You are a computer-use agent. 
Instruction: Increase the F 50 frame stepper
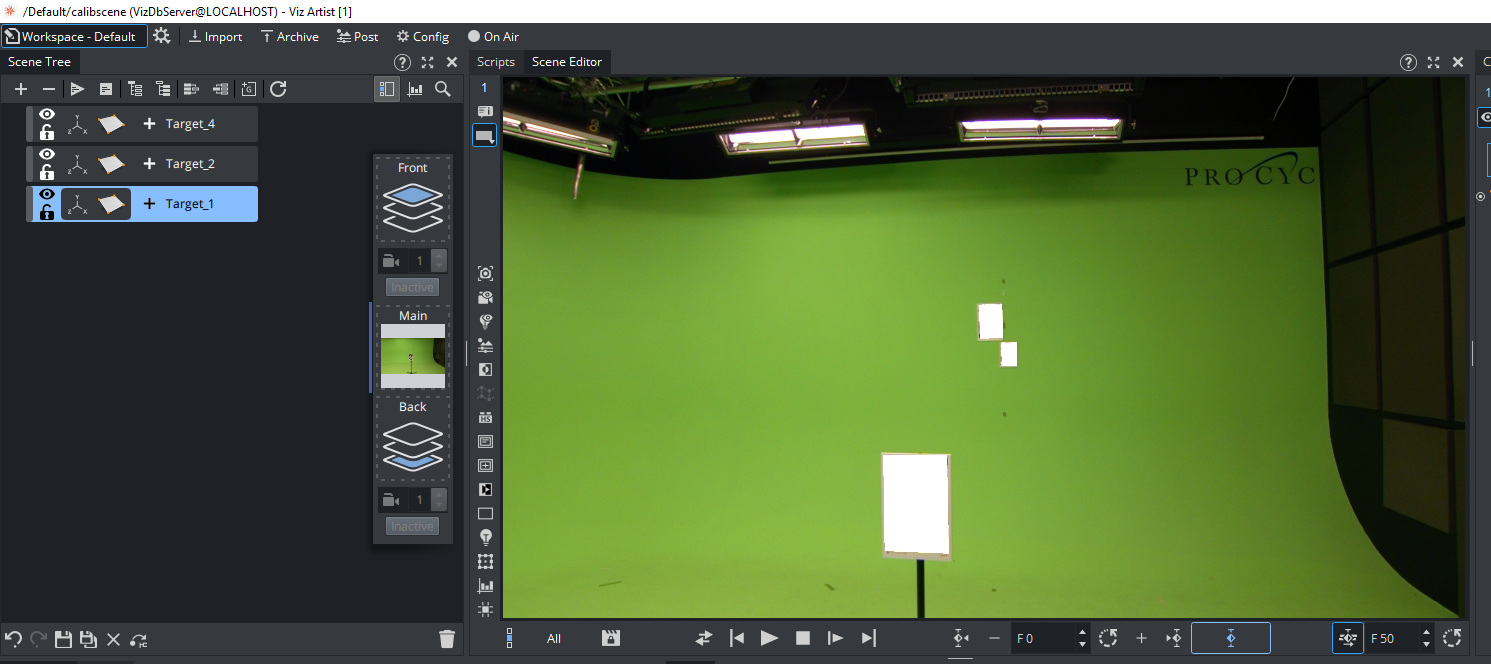1426,632
